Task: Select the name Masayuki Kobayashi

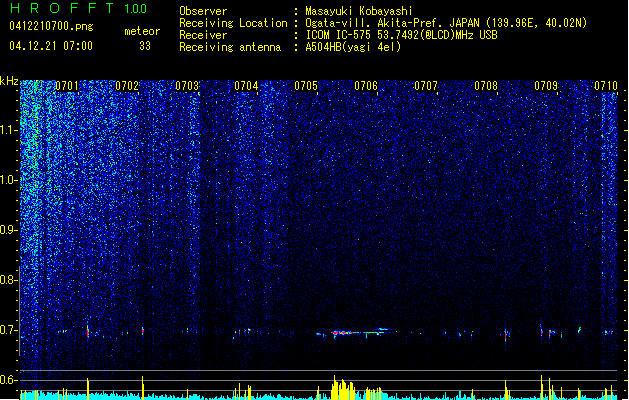Action: click(359, 11)
